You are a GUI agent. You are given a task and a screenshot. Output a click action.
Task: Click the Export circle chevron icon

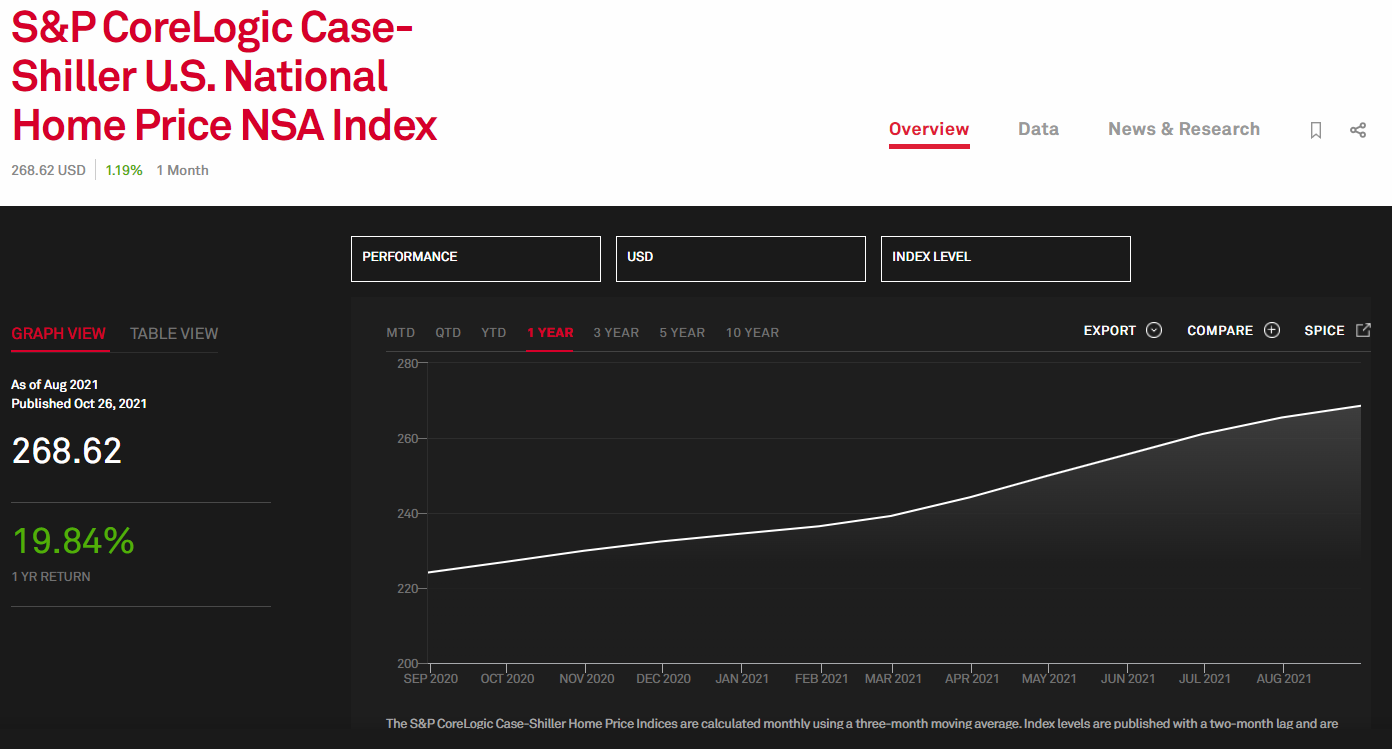(1154, 331)
